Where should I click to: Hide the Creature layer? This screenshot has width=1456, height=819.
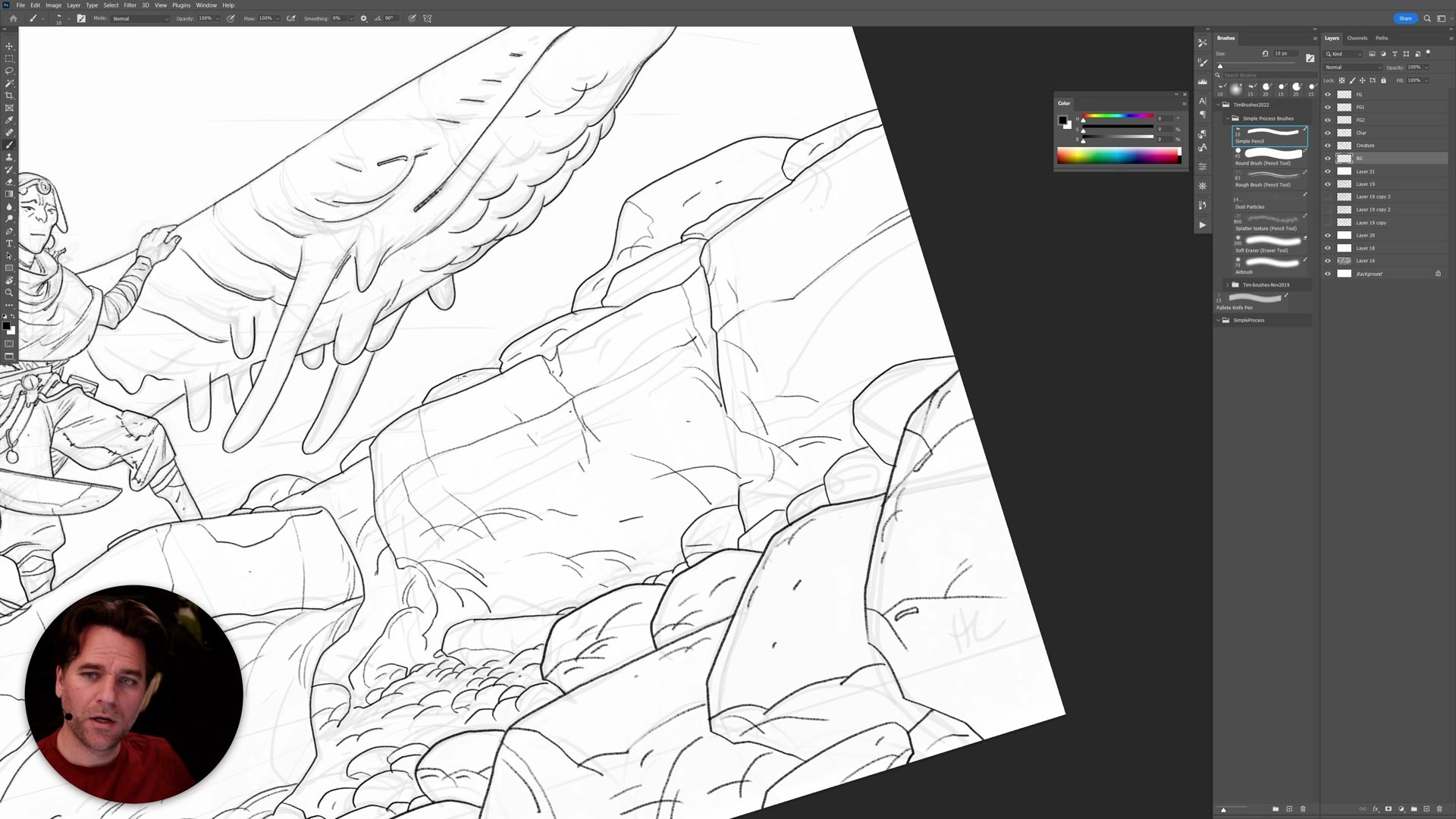pos(1328,146)
